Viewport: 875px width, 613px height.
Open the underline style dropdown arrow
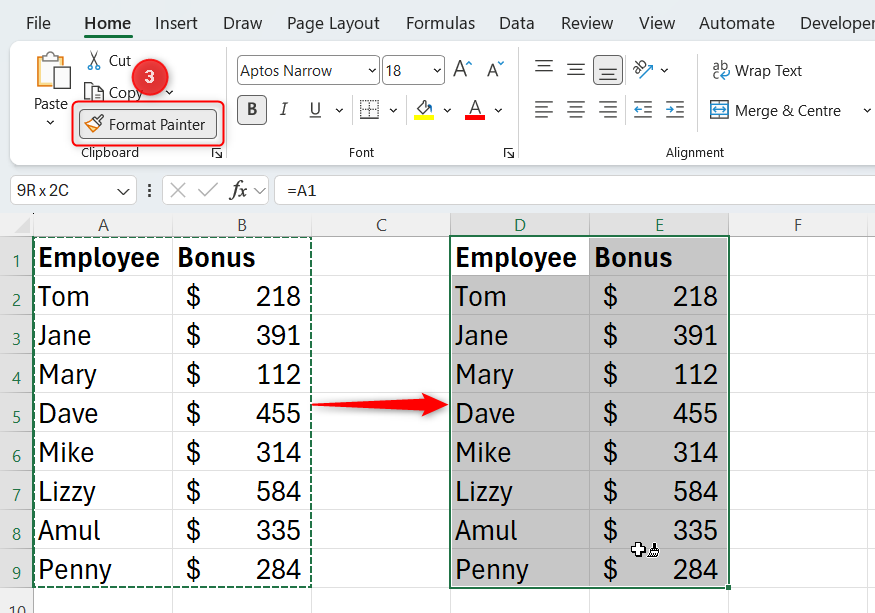tap(339, 111)
